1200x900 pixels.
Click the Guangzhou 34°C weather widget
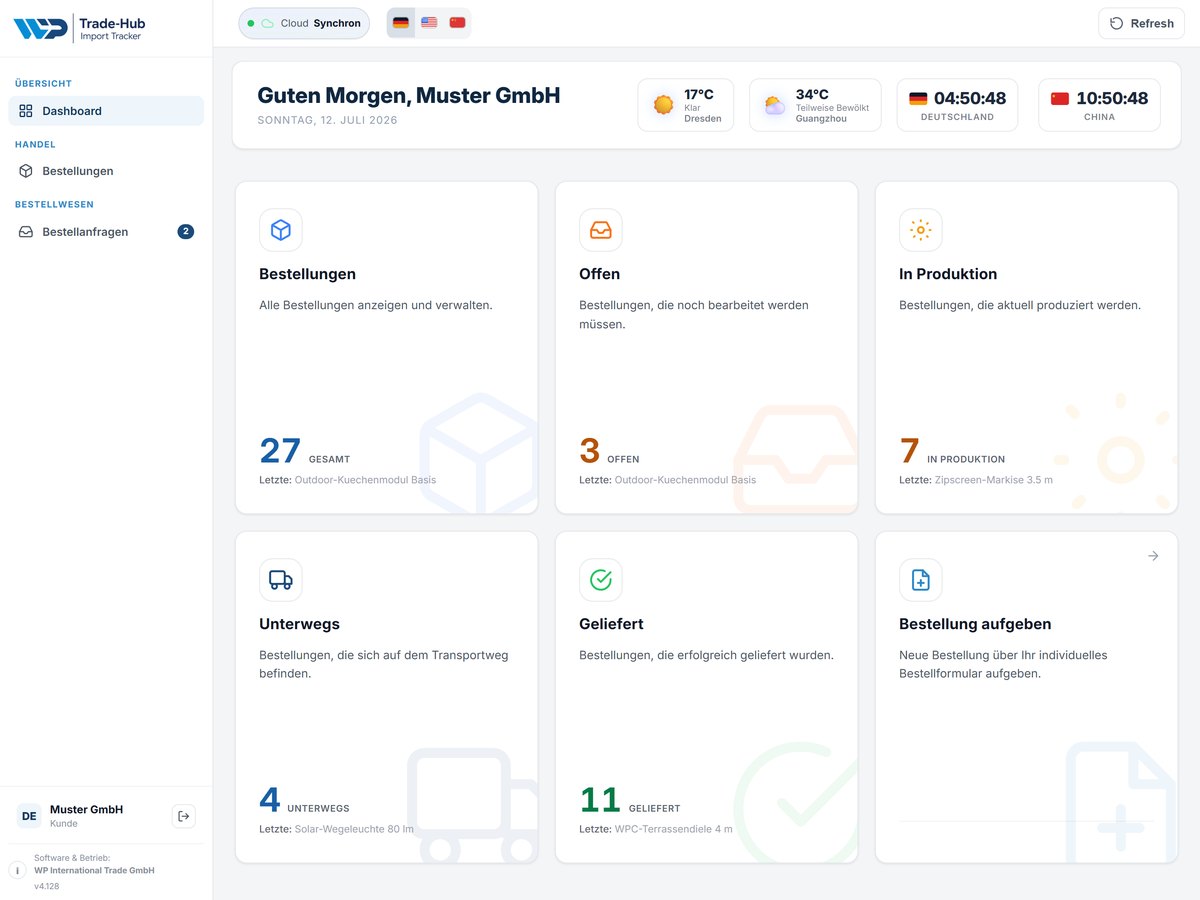[x=815, y=105]
